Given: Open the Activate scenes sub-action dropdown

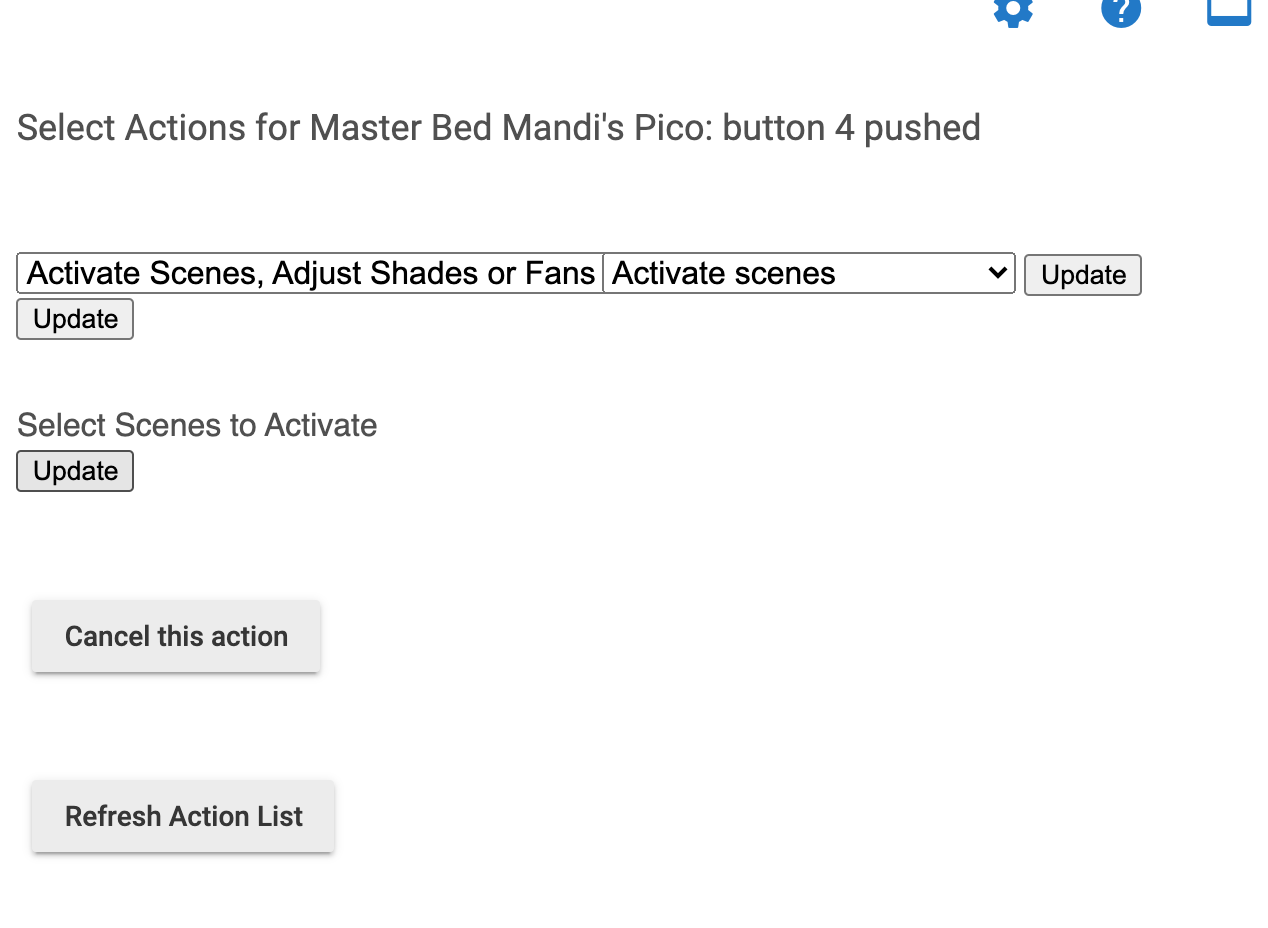Looking at the screenshot, I should [x=809, y=273].
